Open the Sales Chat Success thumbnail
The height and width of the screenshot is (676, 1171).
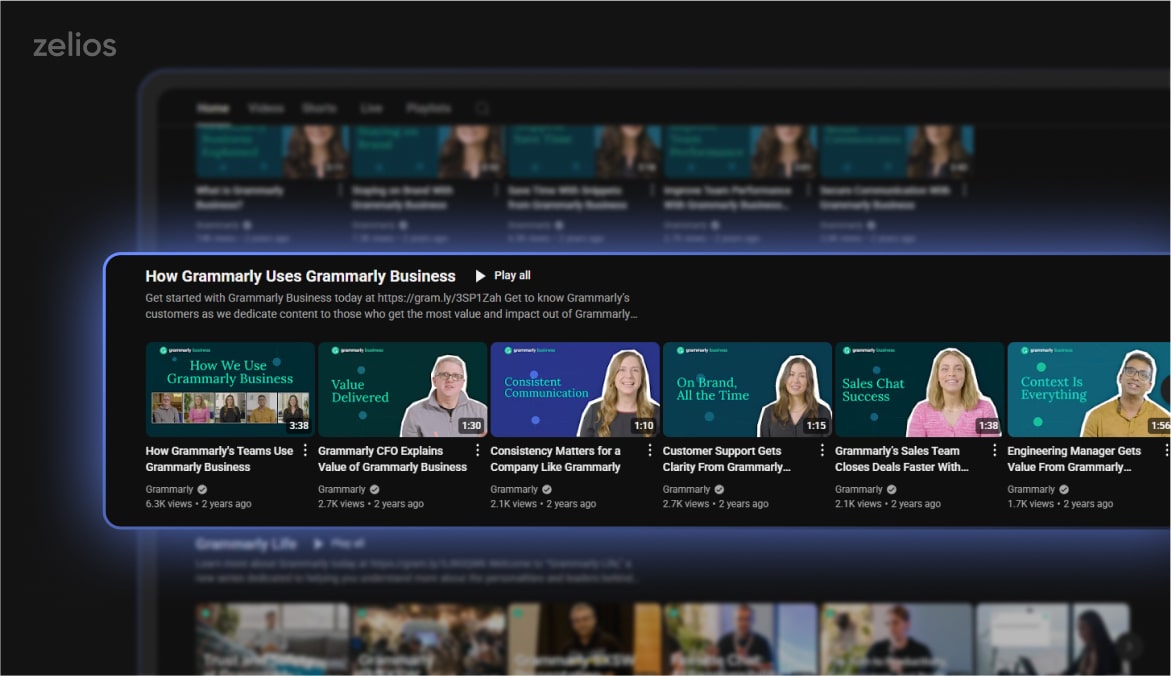point(918,389)
